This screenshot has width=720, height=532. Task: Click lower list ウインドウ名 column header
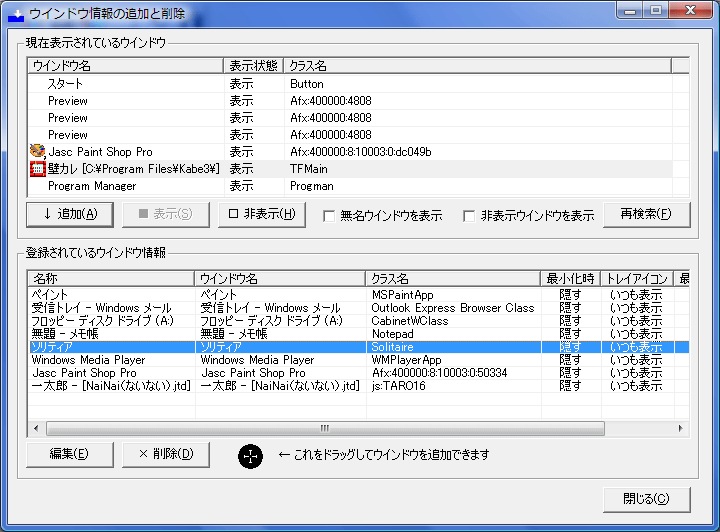pyautogui.click(x=280, y=279)
